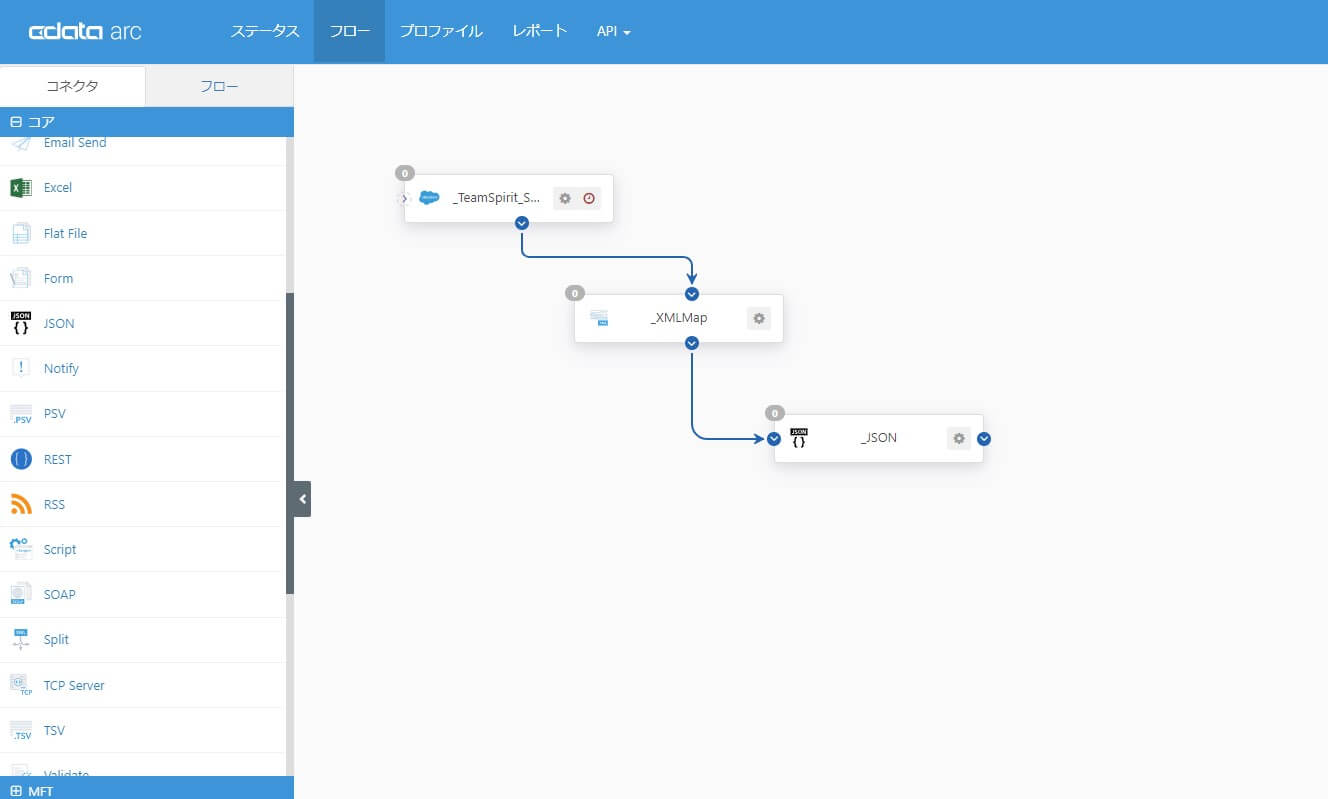
Task: Click the Flat File connector label
Action: 66,233
